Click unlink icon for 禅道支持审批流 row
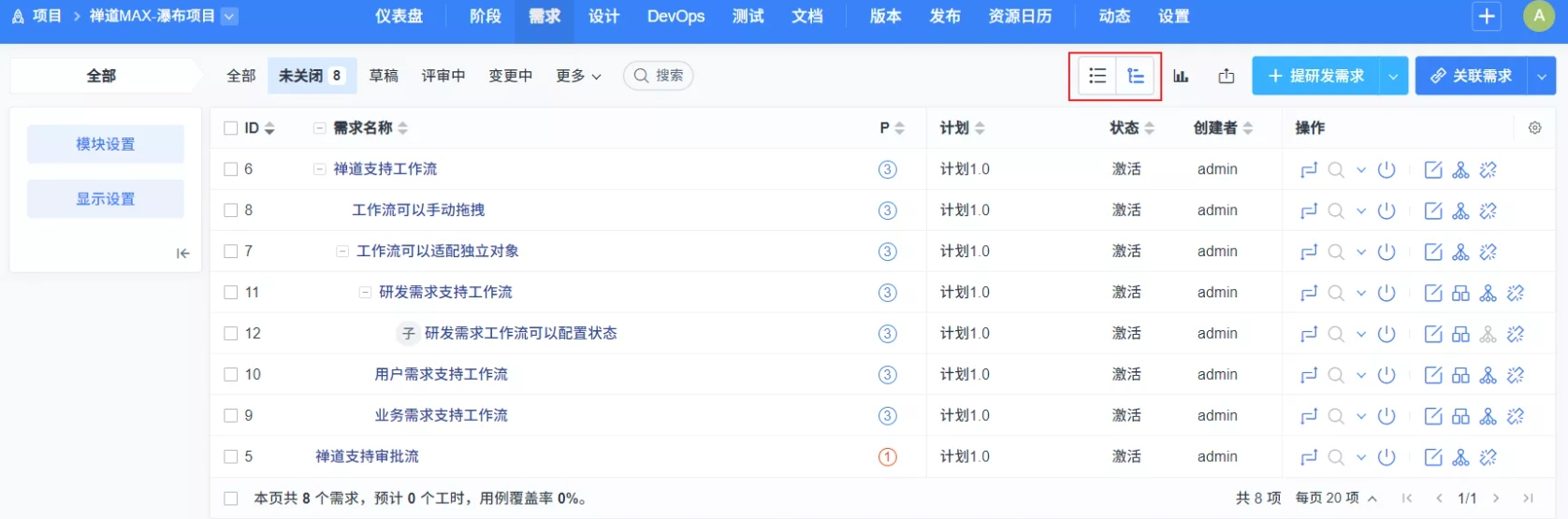Viewport: 1568px width, 519px height. [x=1488, y=457]
